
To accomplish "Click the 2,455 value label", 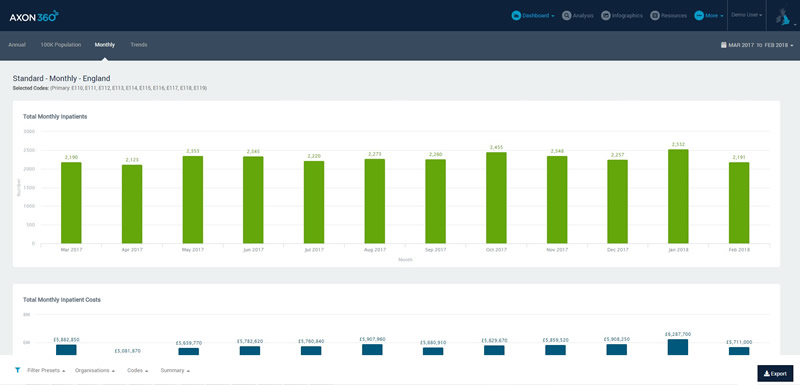I will pyautogui.click(x=496, y=147).
